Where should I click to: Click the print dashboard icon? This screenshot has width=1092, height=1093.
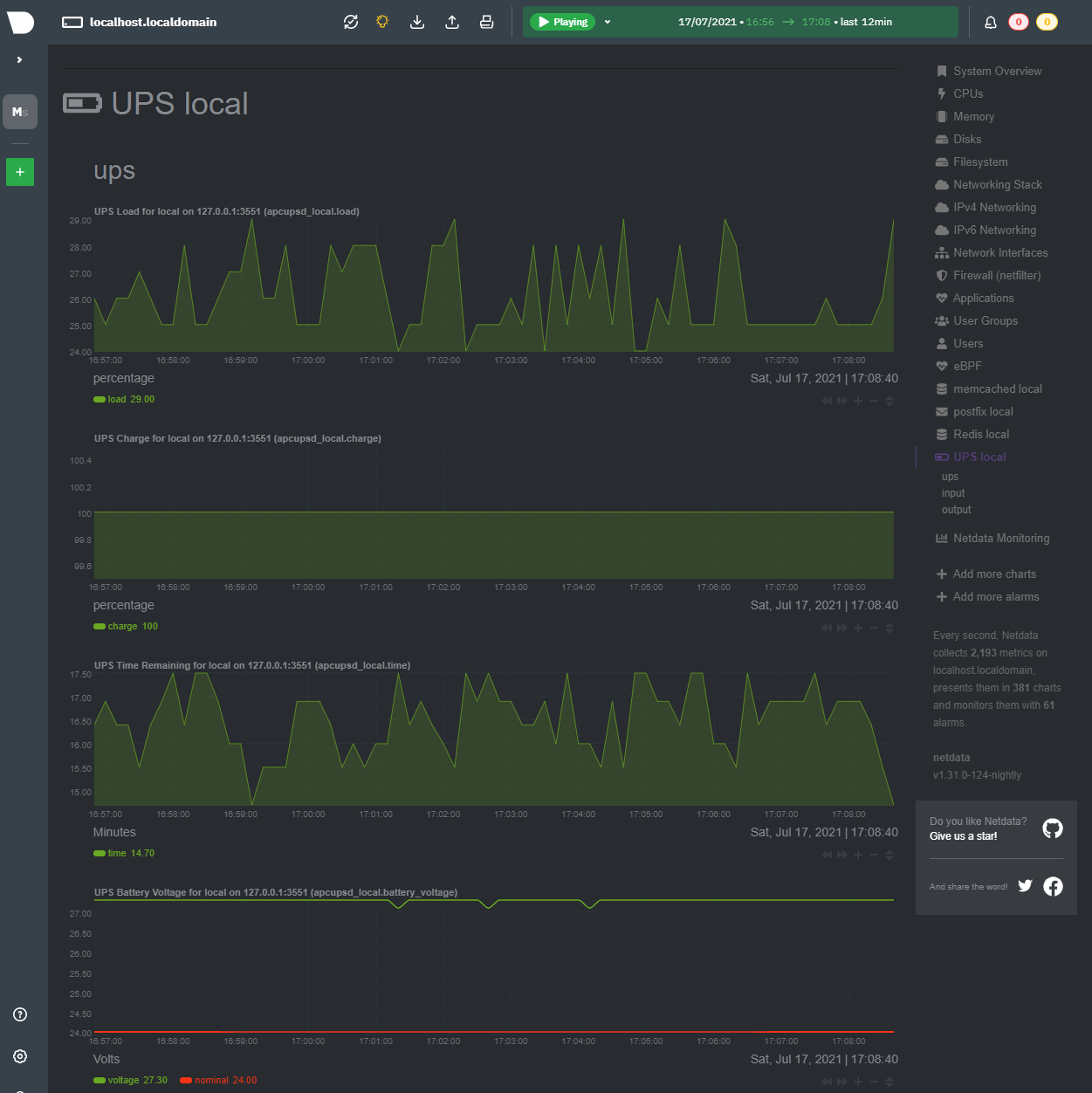coord(487,22)
